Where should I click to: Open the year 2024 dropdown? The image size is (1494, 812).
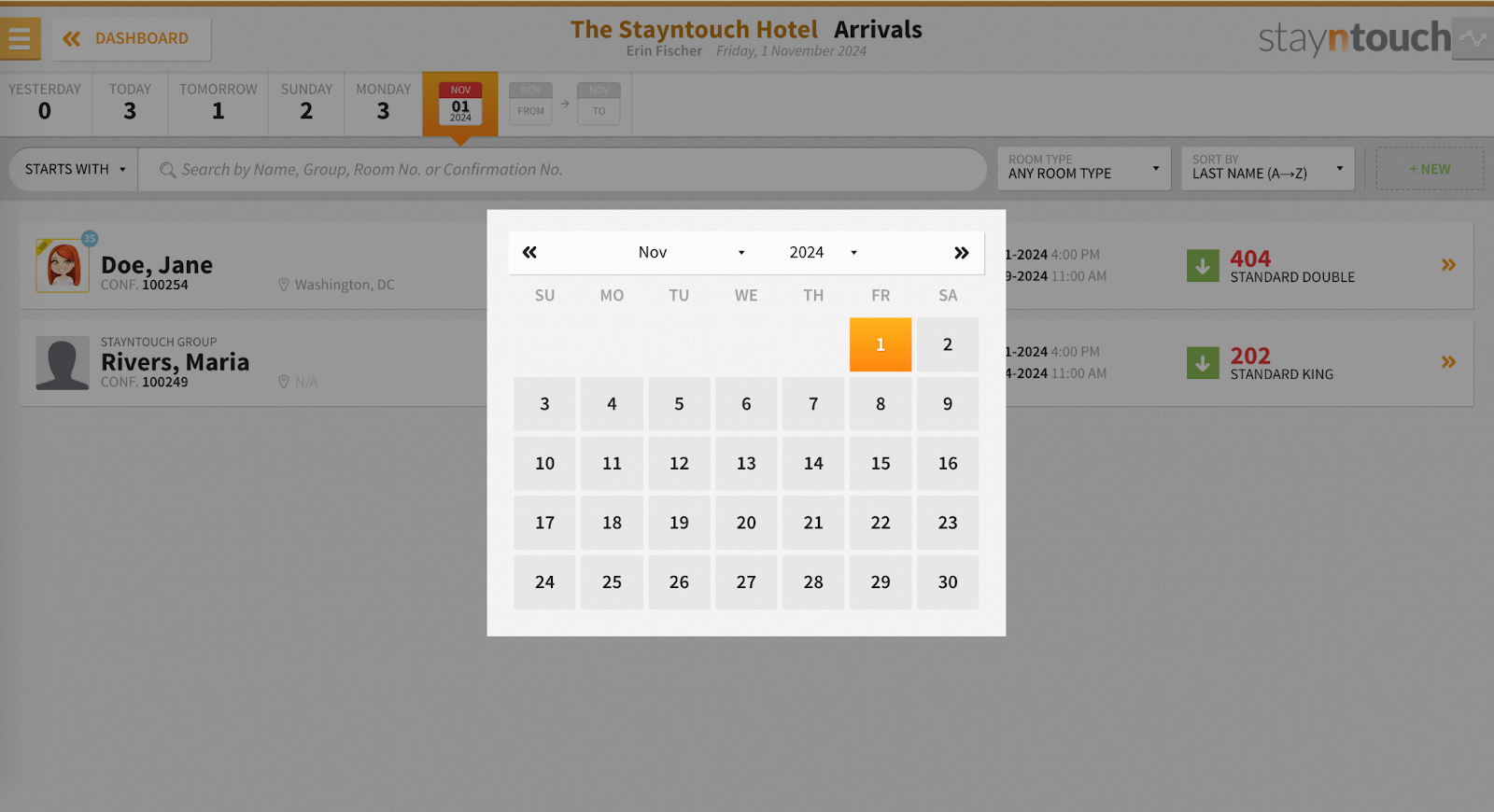tap(823, 252)
